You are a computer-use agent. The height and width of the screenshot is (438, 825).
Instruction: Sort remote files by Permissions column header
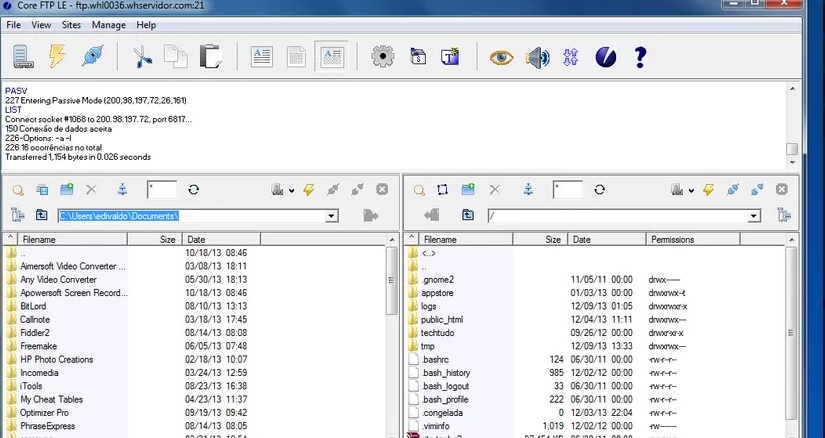click(692, 240)
